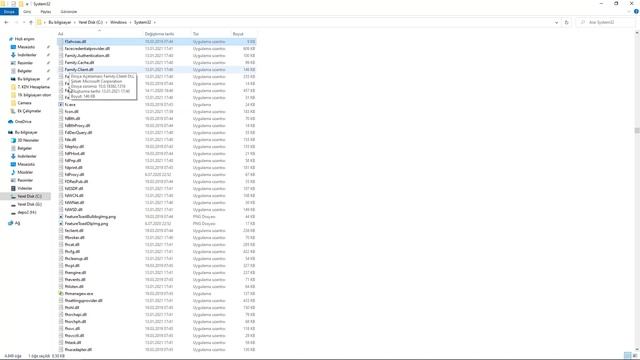Screen dimensions: 640x360
Task: Click Windows in the address breadcrumb
Action: tap(118, 22)
